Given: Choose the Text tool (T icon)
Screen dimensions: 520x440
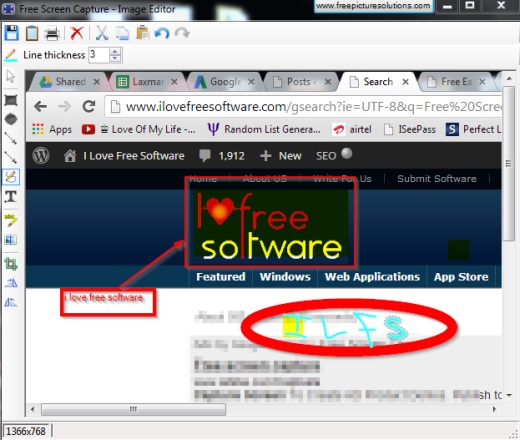Looking at the screenshot, I should [x=11, y=197].
